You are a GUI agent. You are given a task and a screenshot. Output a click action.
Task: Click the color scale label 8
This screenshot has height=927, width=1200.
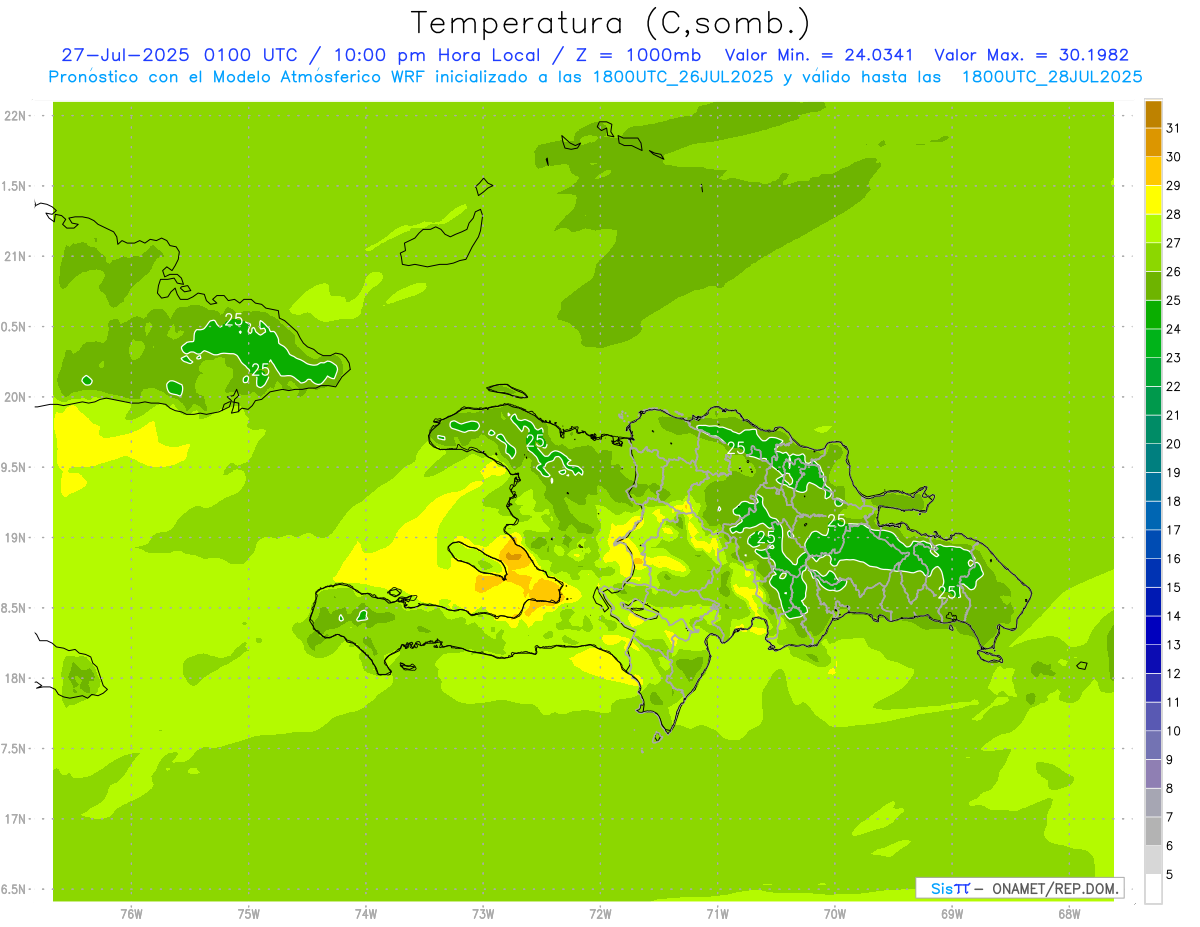click(1170, 788)
